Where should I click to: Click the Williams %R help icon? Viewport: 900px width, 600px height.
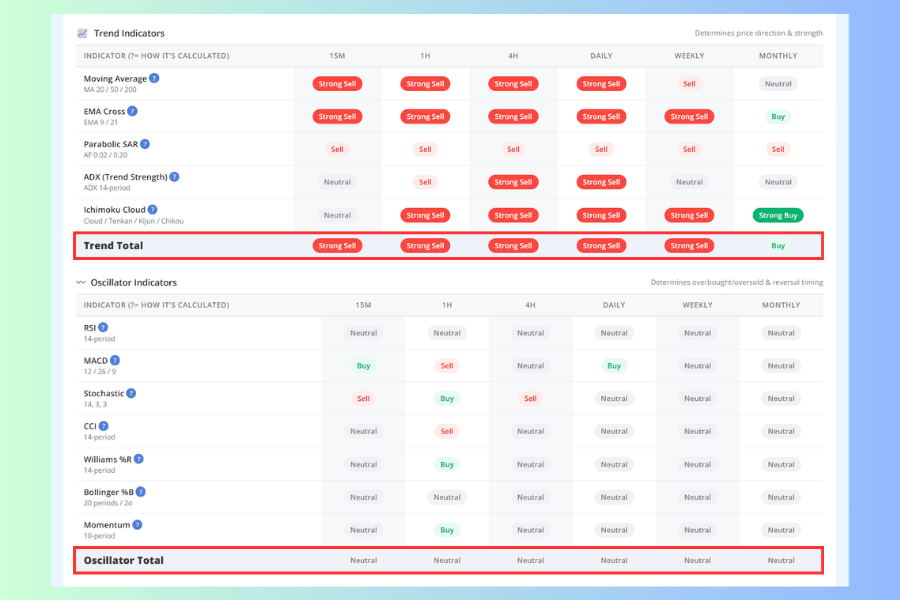[138, 459]
